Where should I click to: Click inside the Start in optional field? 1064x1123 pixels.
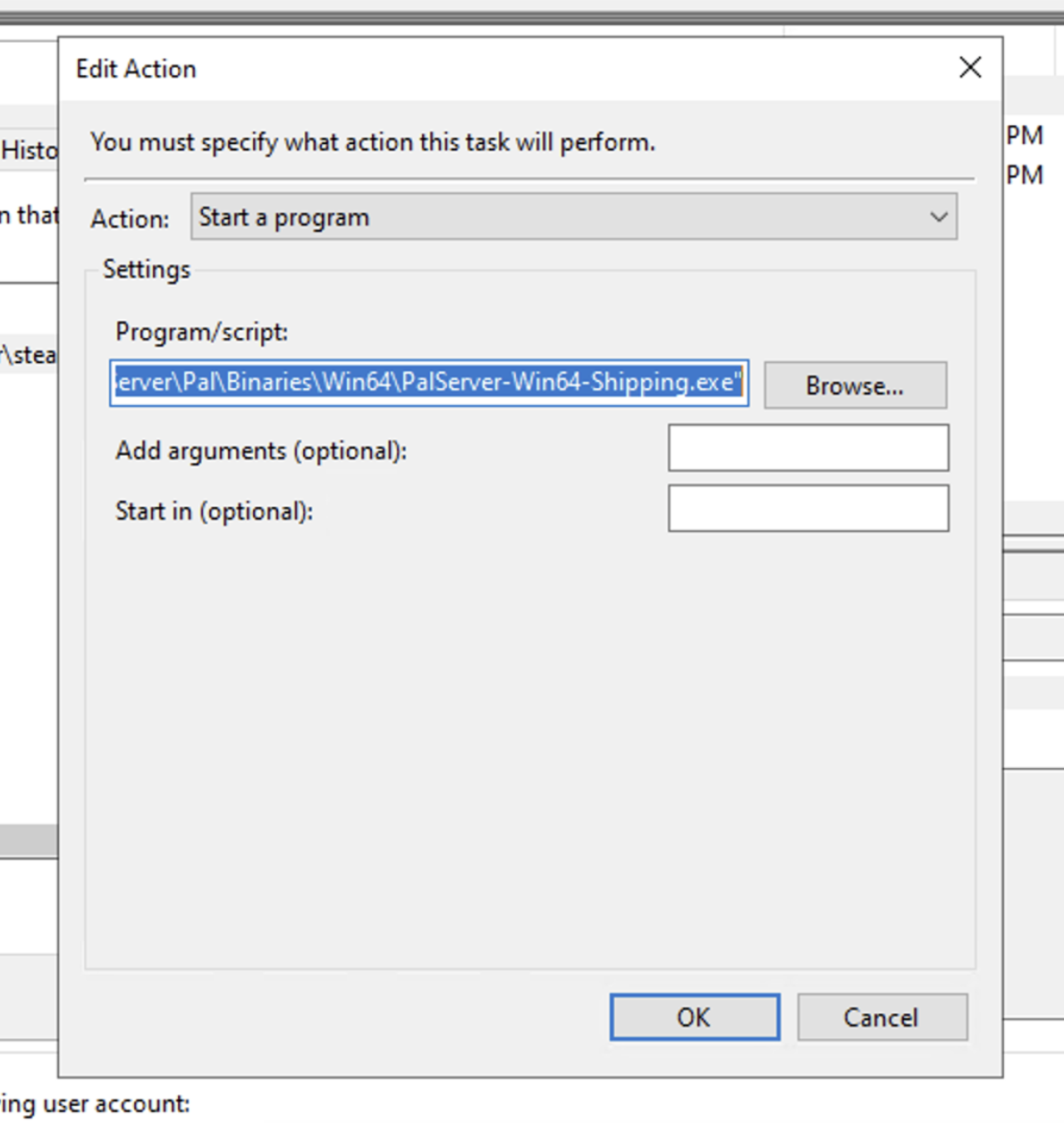807,507
